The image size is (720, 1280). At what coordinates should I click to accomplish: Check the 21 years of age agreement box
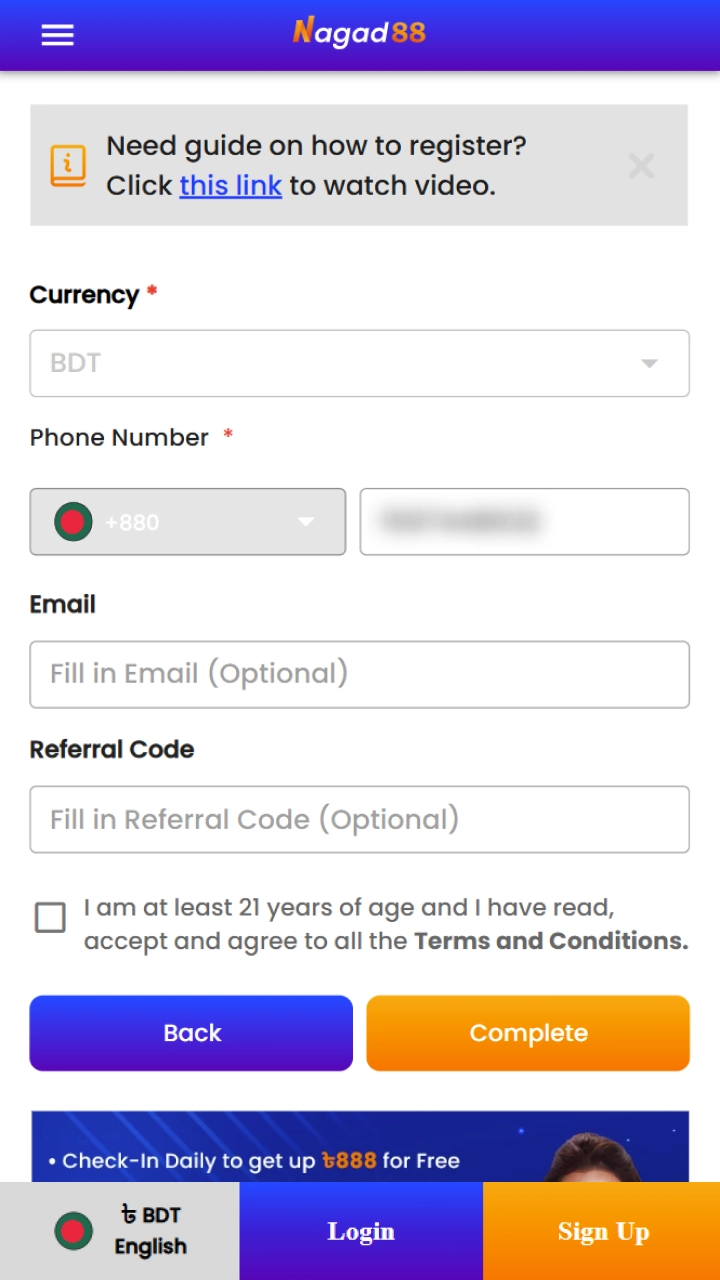click(50, 919)
